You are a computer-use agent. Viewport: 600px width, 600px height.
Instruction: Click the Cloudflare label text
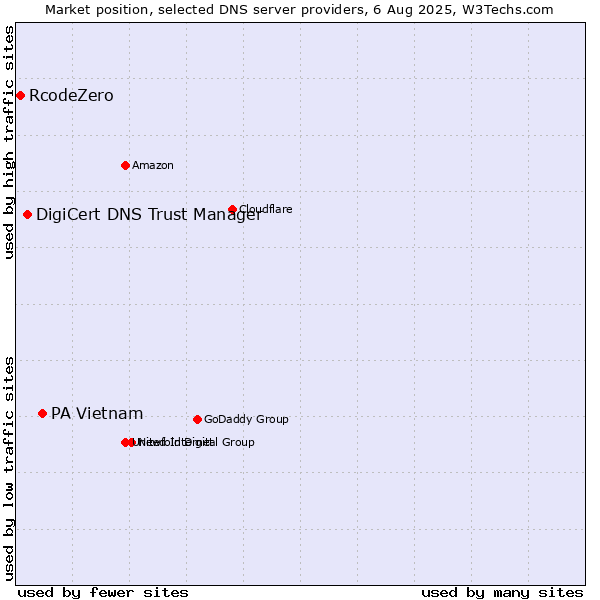(x=266, y=209)
